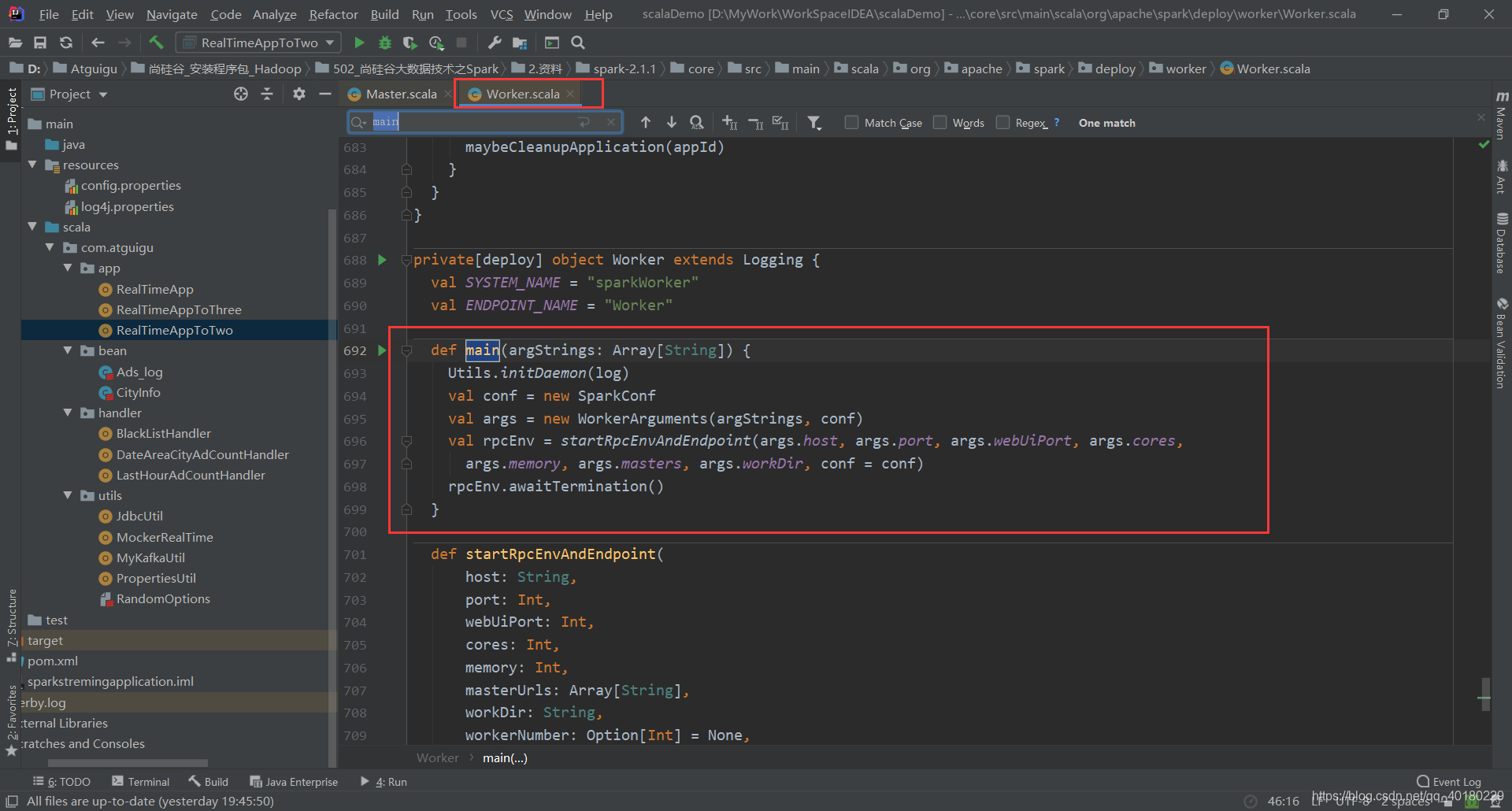This screenshot has height=811, width=1512.
Task: Open Bean Validation side panel
Action: 1502,343
